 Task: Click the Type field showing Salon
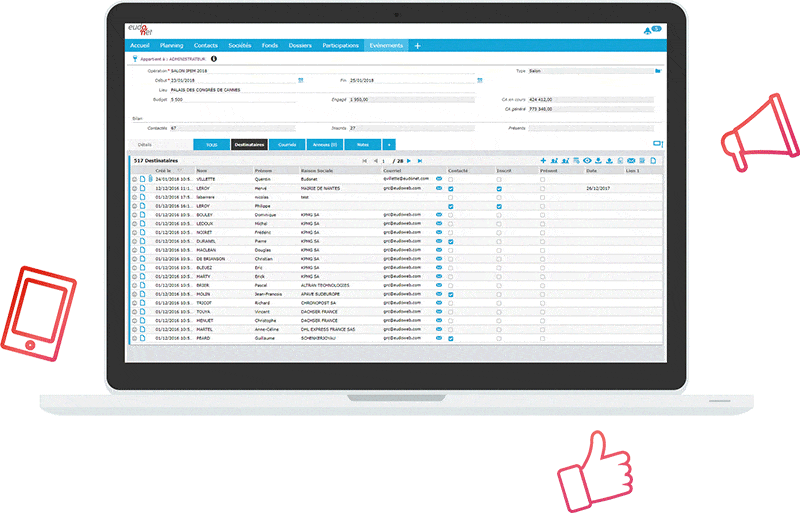591,71
